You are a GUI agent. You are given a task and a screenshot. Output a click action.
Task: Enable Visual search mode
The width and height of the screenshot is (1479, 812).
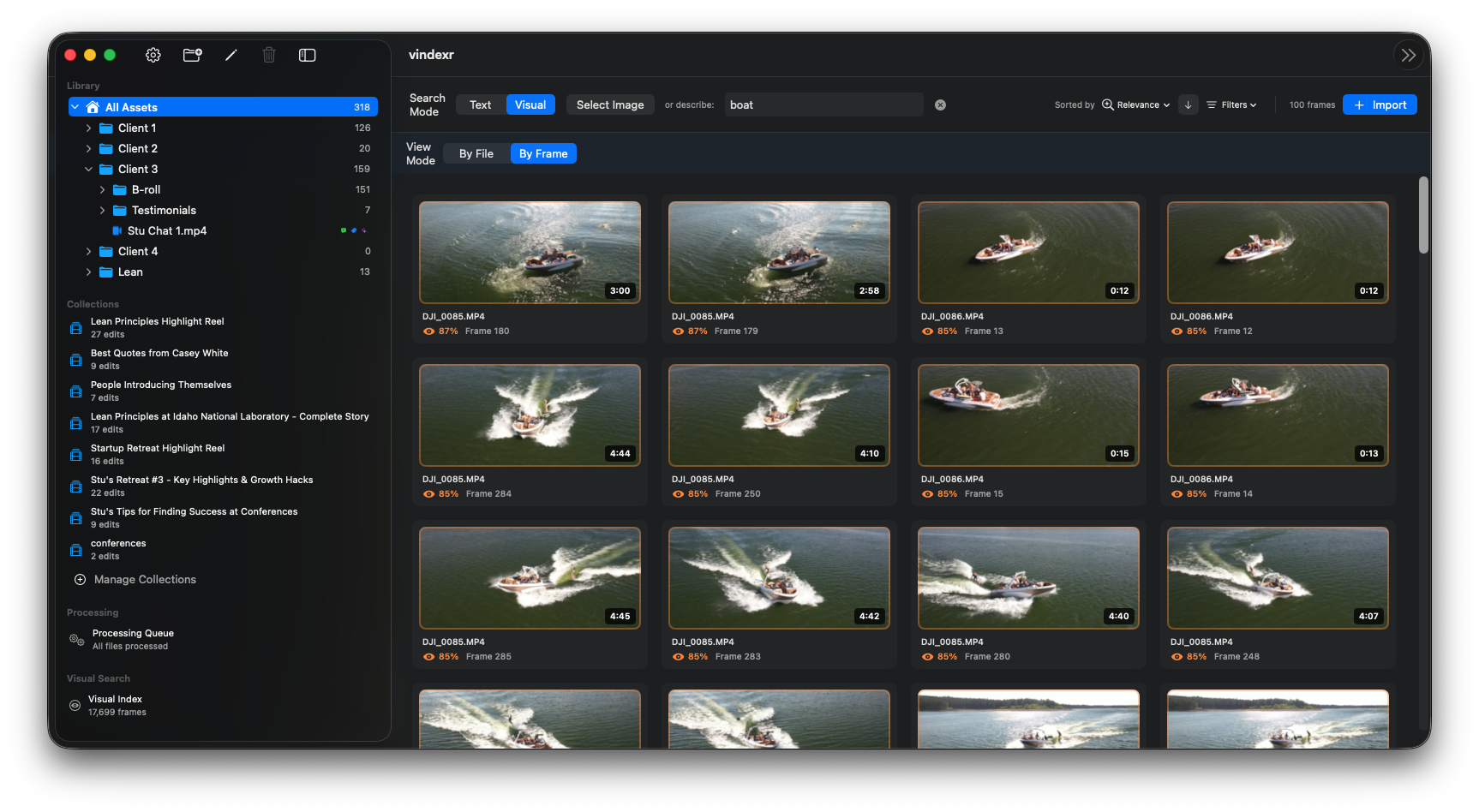(x=530, y=104)
